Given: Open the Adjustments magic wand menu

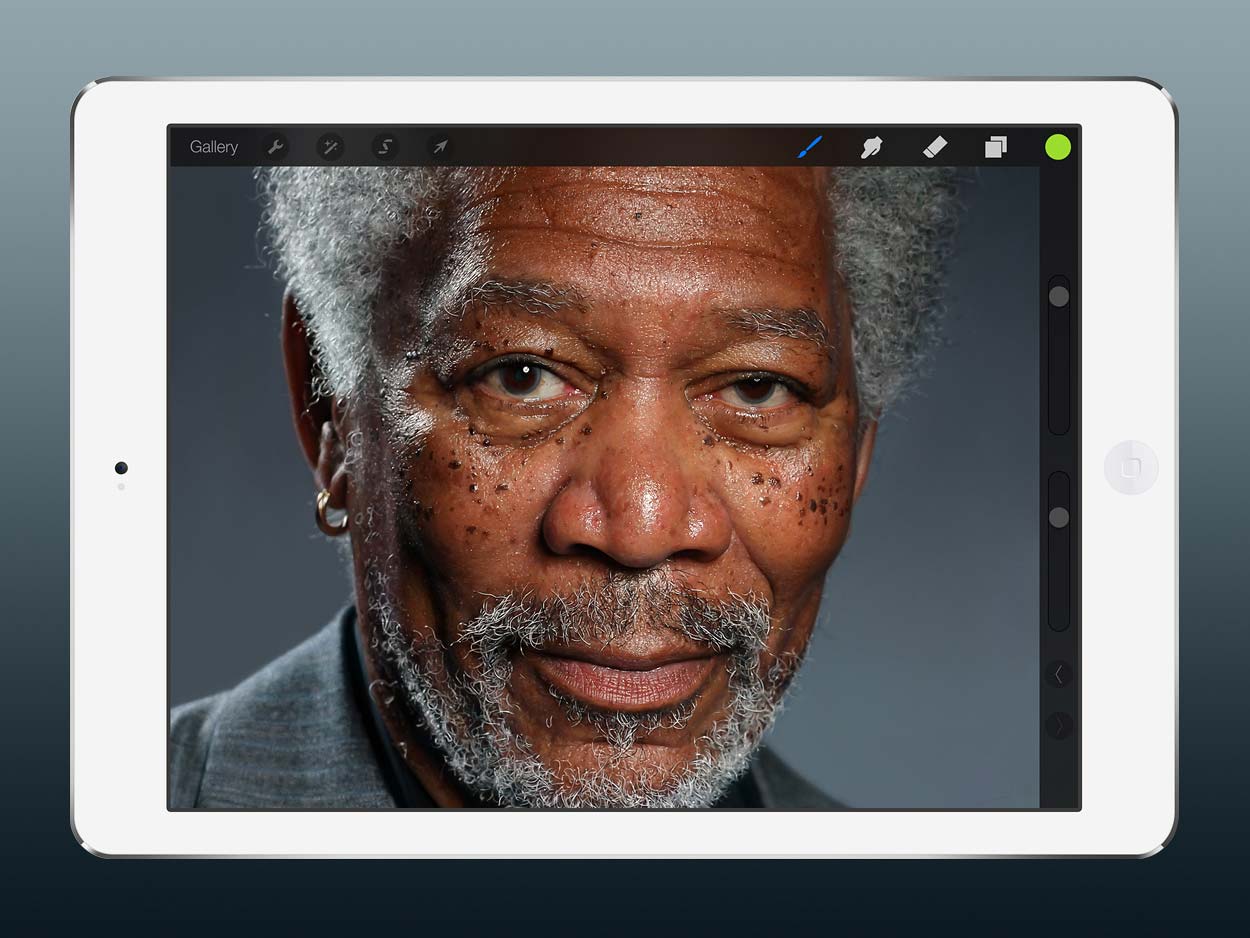Looking at the screenshot, I should point(330,147).
